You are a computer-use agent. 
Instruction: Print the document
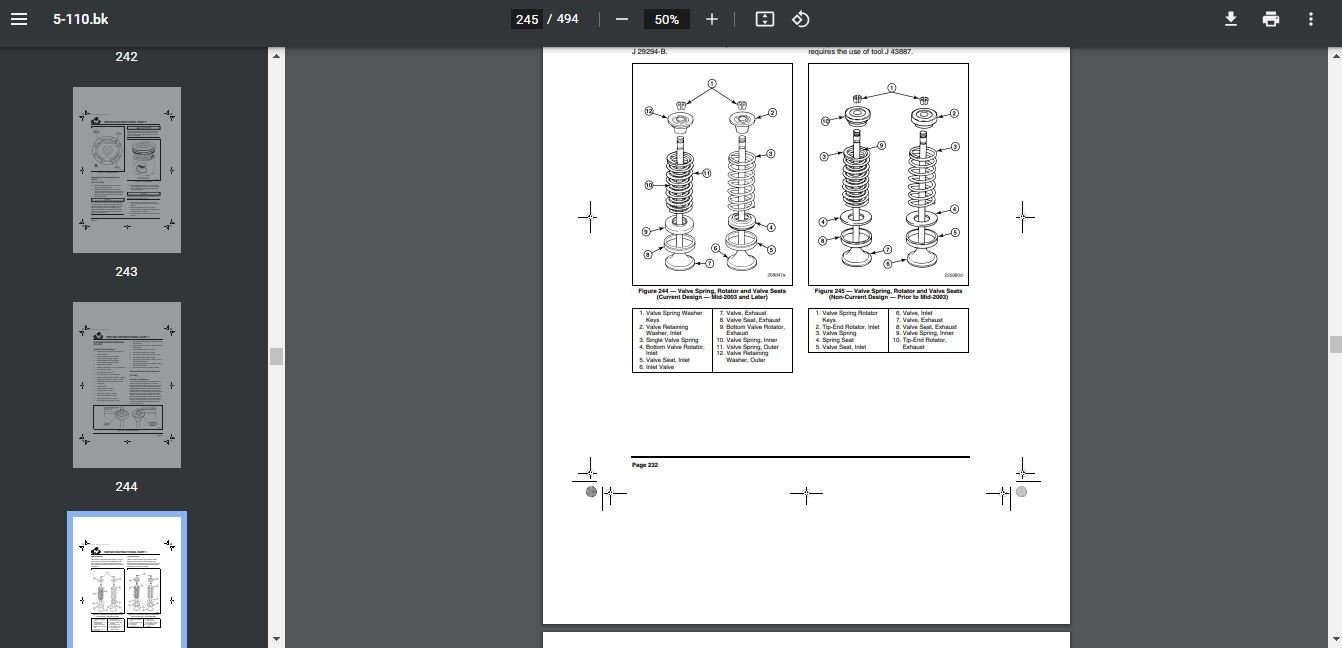1271,19
